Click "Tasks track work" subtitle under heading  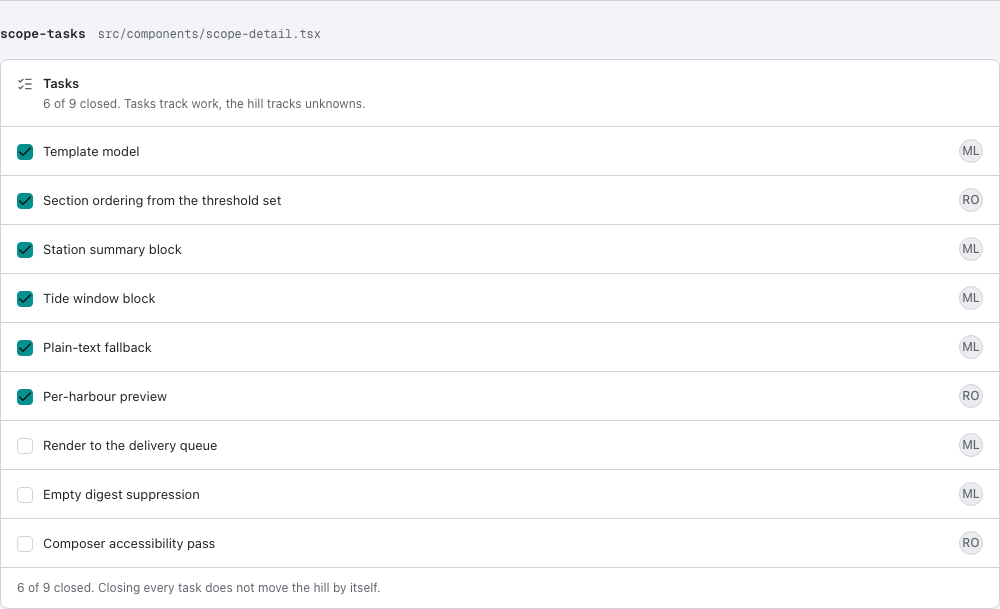pyautogui.click(x=204, y=104)
